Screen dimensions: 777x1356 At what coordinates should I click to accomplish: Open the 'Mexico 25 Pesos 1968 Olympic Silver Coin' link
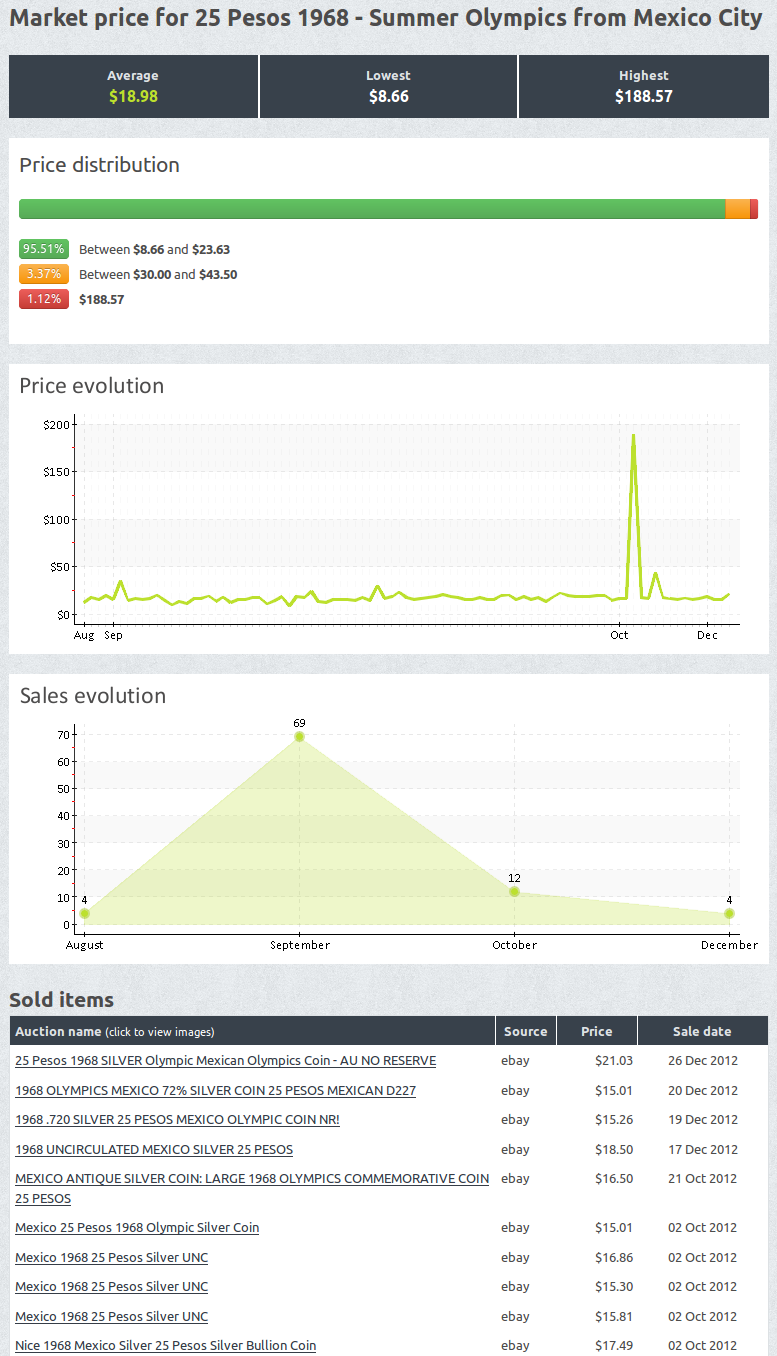click(x=137, y=1227)
